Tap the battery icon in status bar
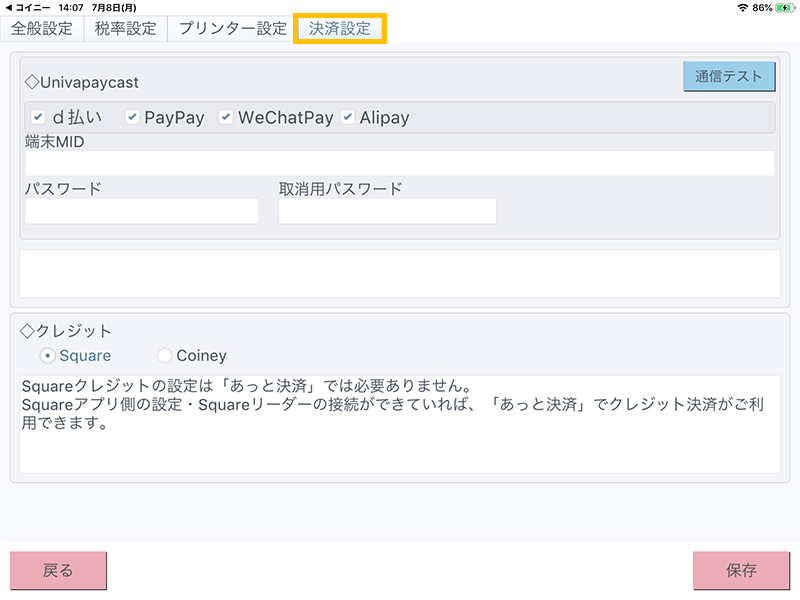Image resolution: width=800 pixels, height=600 pixels. pos(784,7)
